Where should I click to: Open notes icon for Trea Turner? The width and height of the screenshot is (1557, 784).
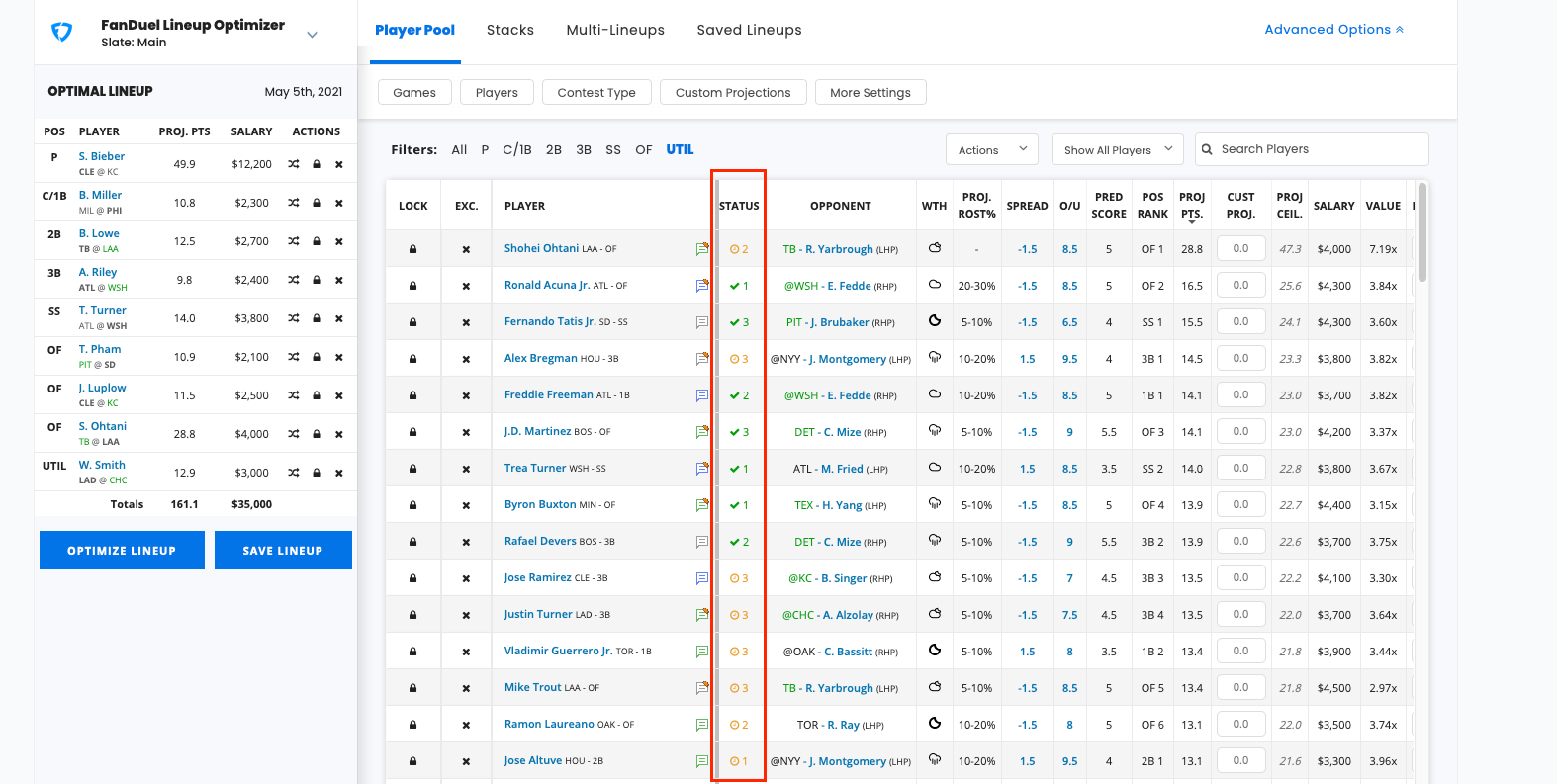coord(702,469)
